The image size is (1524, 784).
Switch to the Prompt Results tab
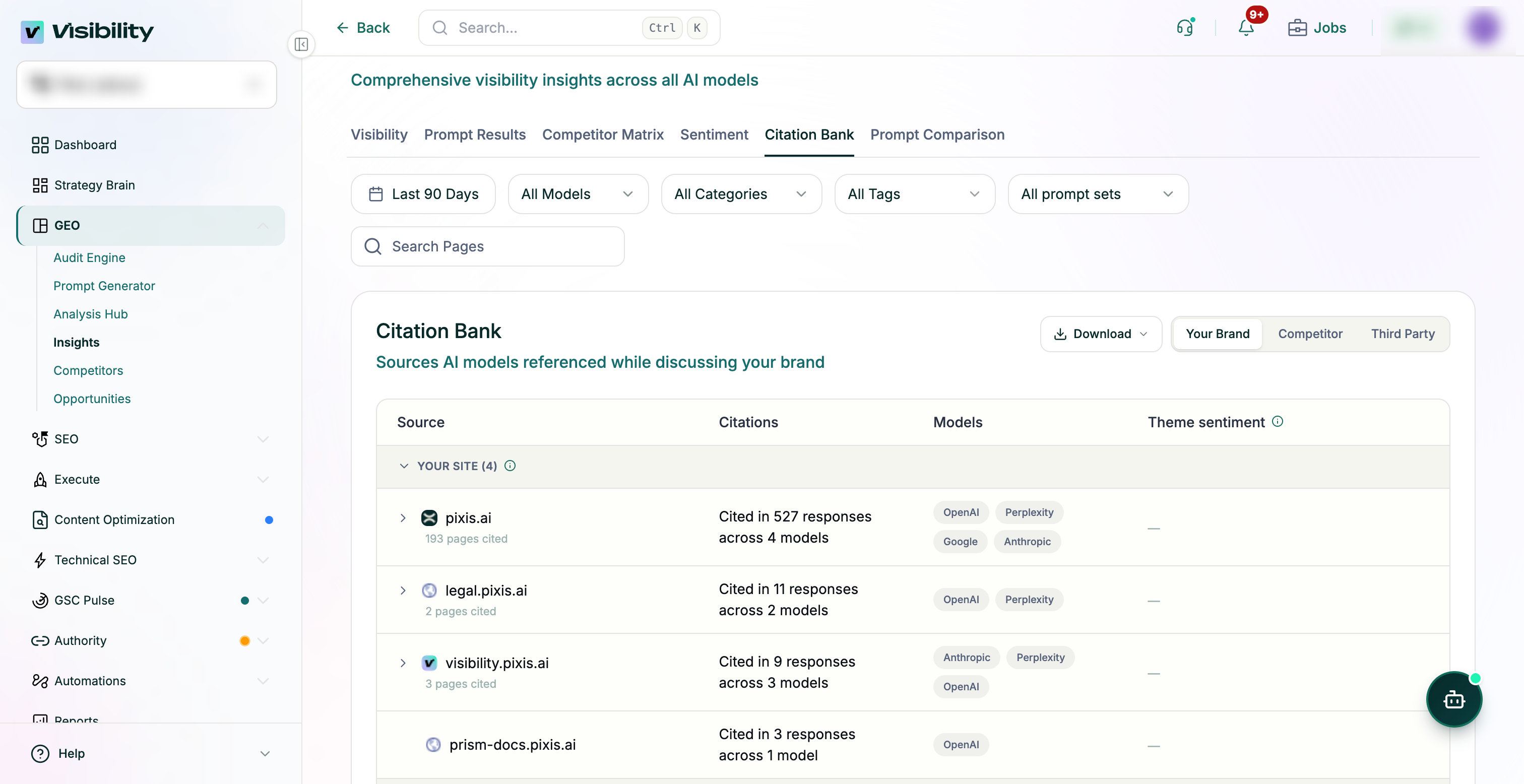[474, 135]
